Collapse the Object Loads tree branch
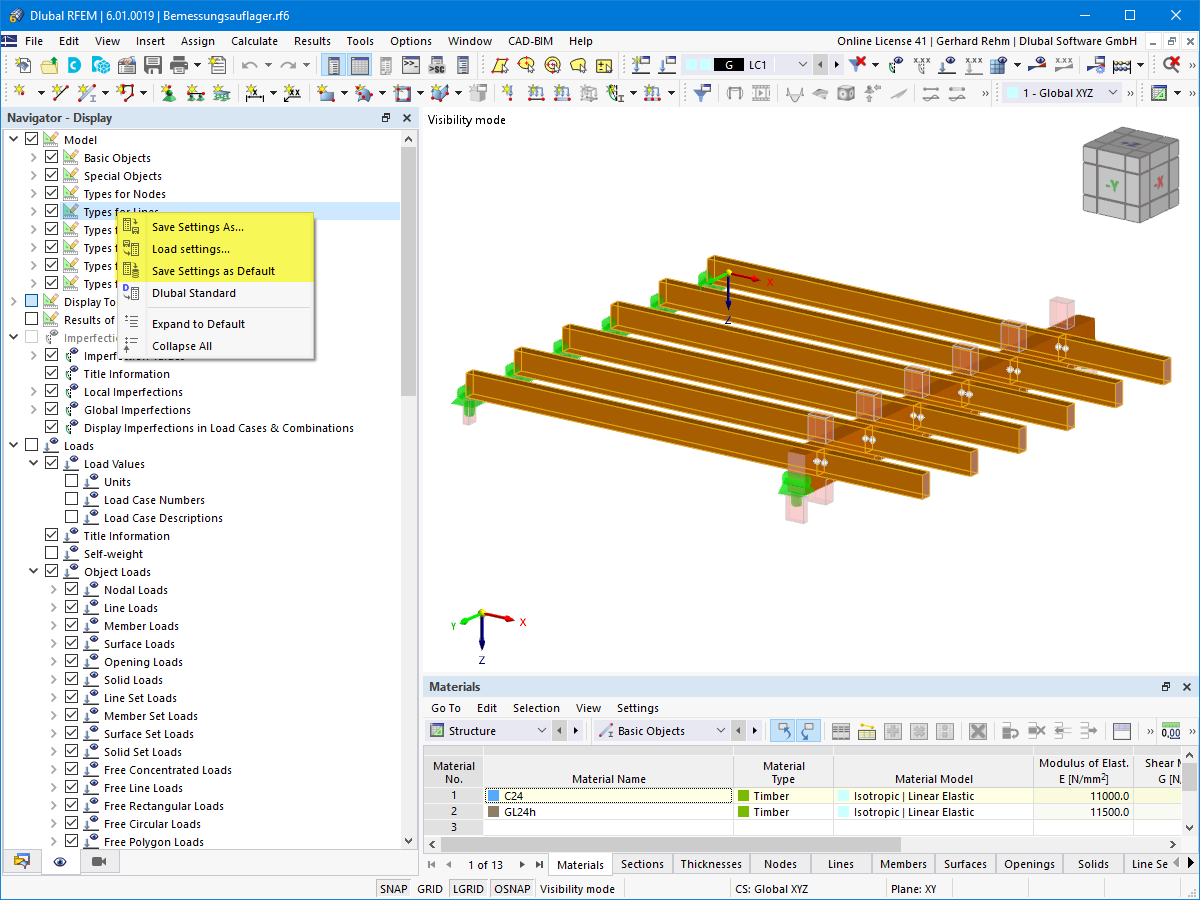Image resolution: width=1200 pixels, height=900 pixels. [33, 571]
